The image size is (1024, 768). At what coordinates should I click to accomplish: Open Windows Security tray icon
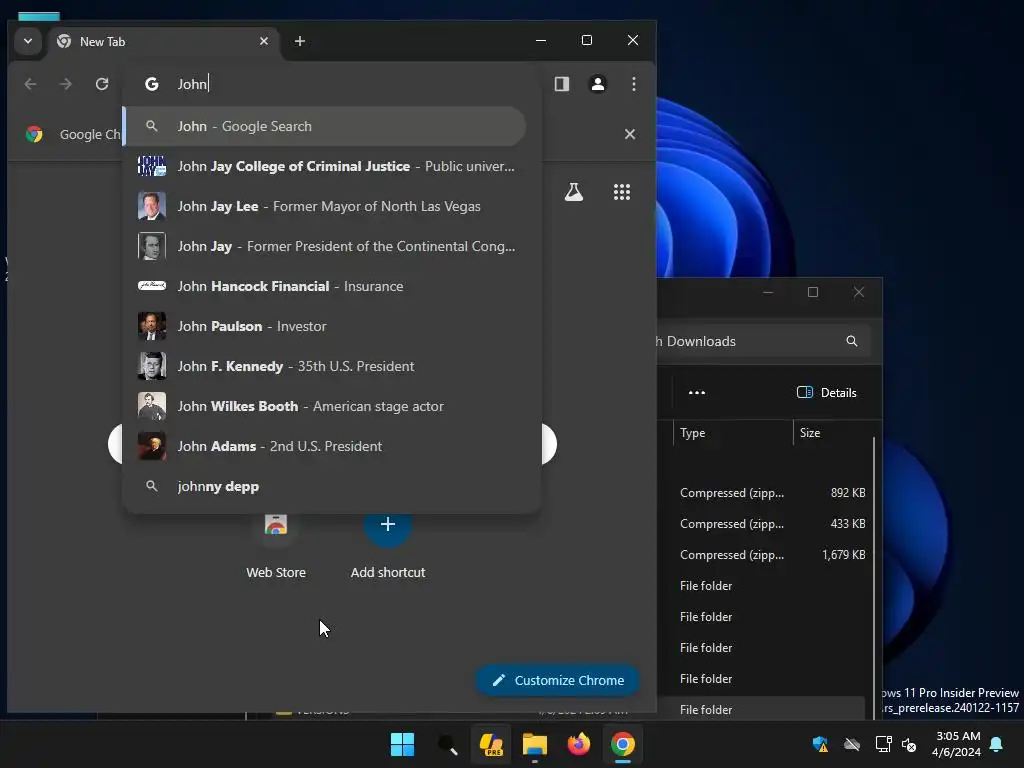[x=820, y=744]
